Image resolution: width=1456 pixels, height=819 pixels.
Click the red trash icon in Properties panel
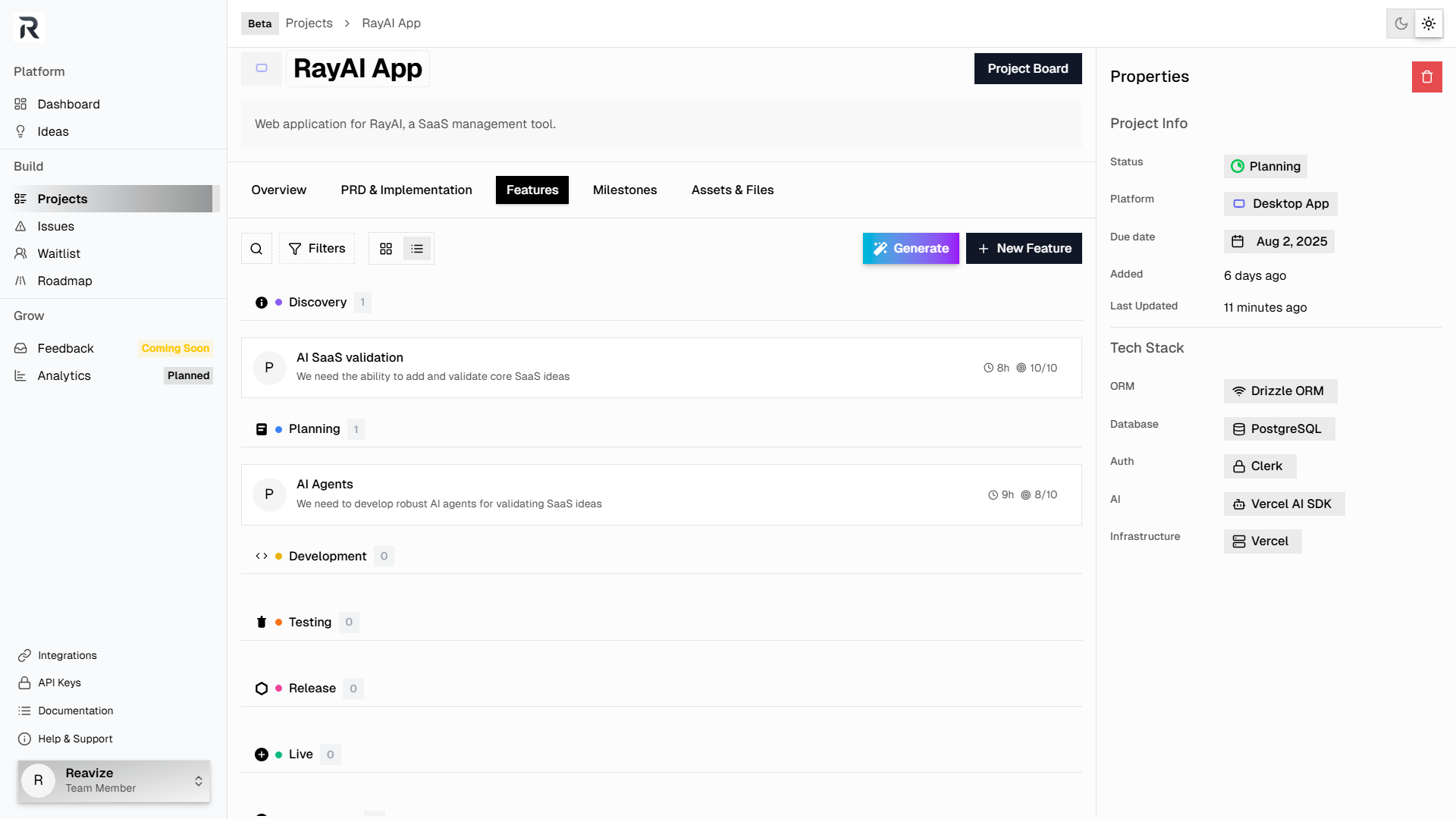[1427, 77]
